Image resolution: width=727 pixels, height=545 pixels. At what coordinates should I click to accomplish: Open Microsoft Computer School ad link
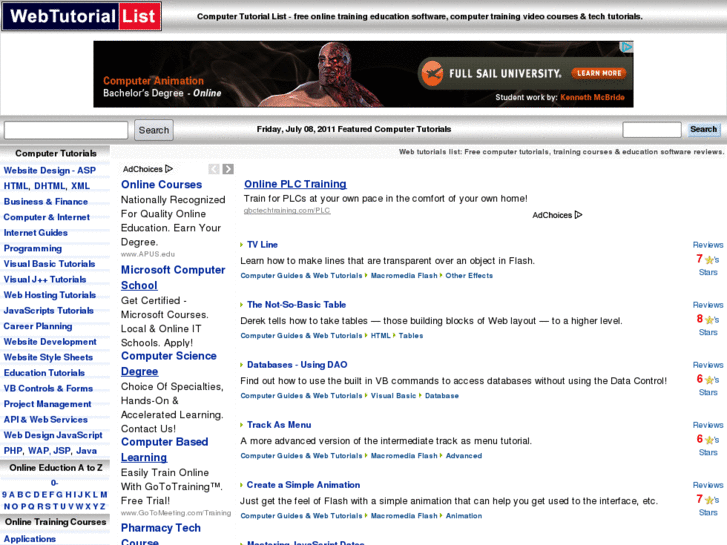click(173, 277)
